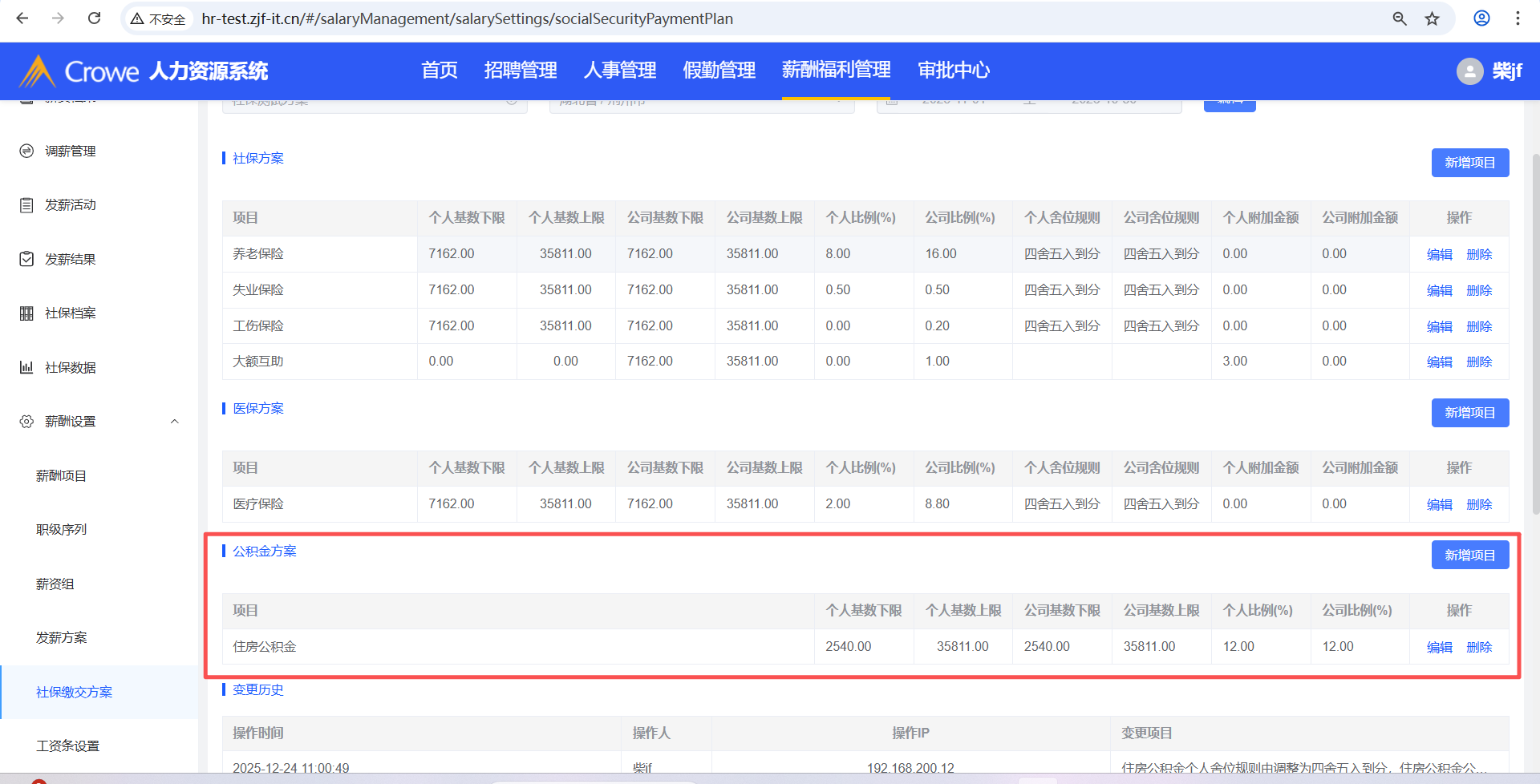Click the 调薪管理 sidebar icon
Screen dimensions: 1540x784
(x=26, y=151)
